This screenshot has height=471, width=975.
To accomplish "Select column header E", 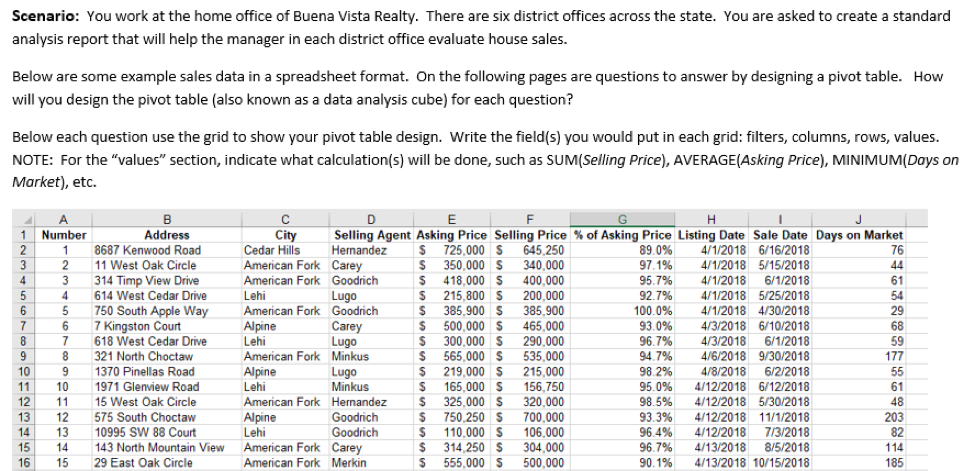I will [x=452, y=219].
